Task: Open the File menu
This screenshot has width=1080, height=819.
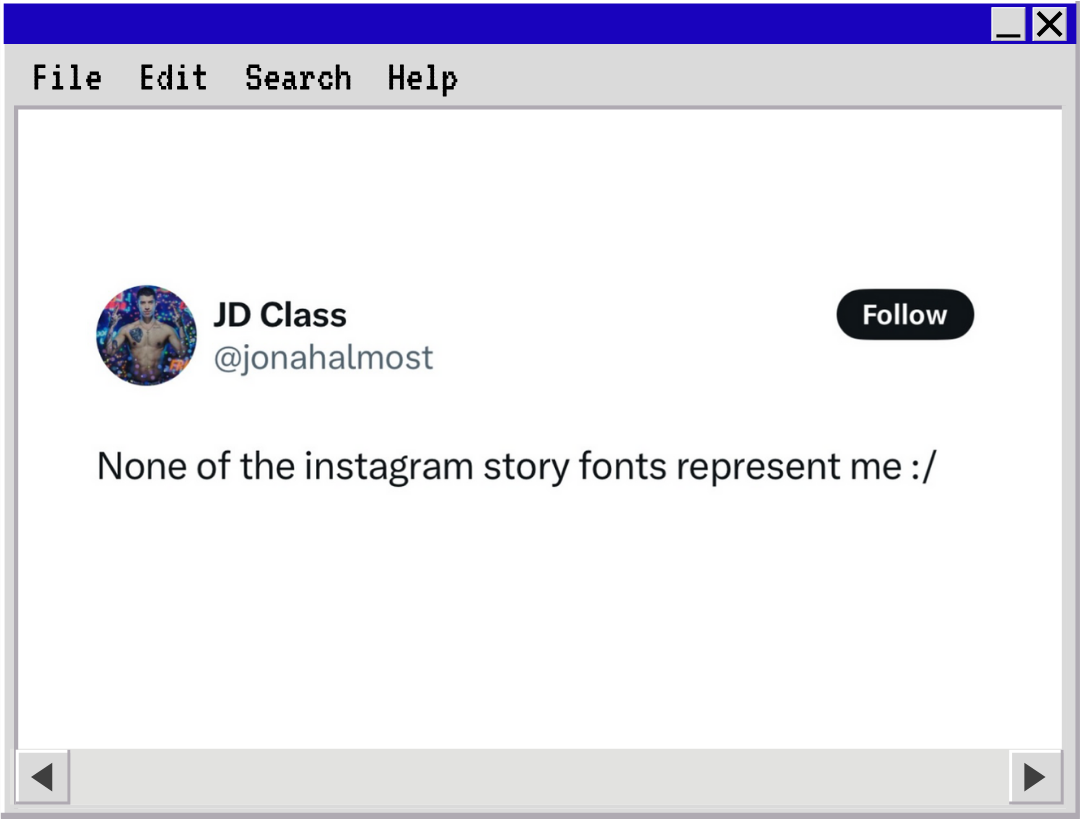Action: click(66, 78)
